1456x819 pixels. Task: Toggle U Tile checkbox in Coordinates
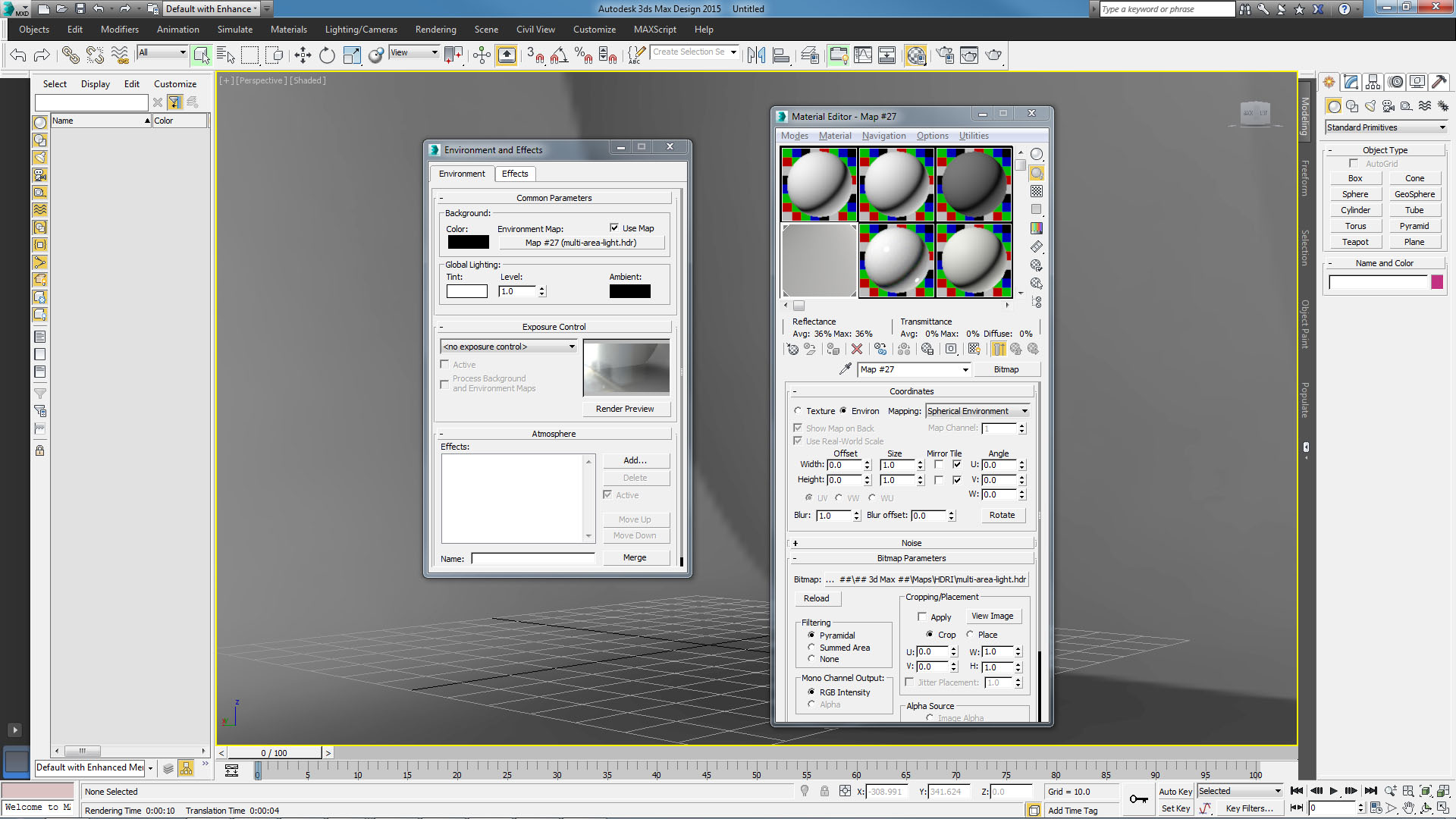point(957,464)
